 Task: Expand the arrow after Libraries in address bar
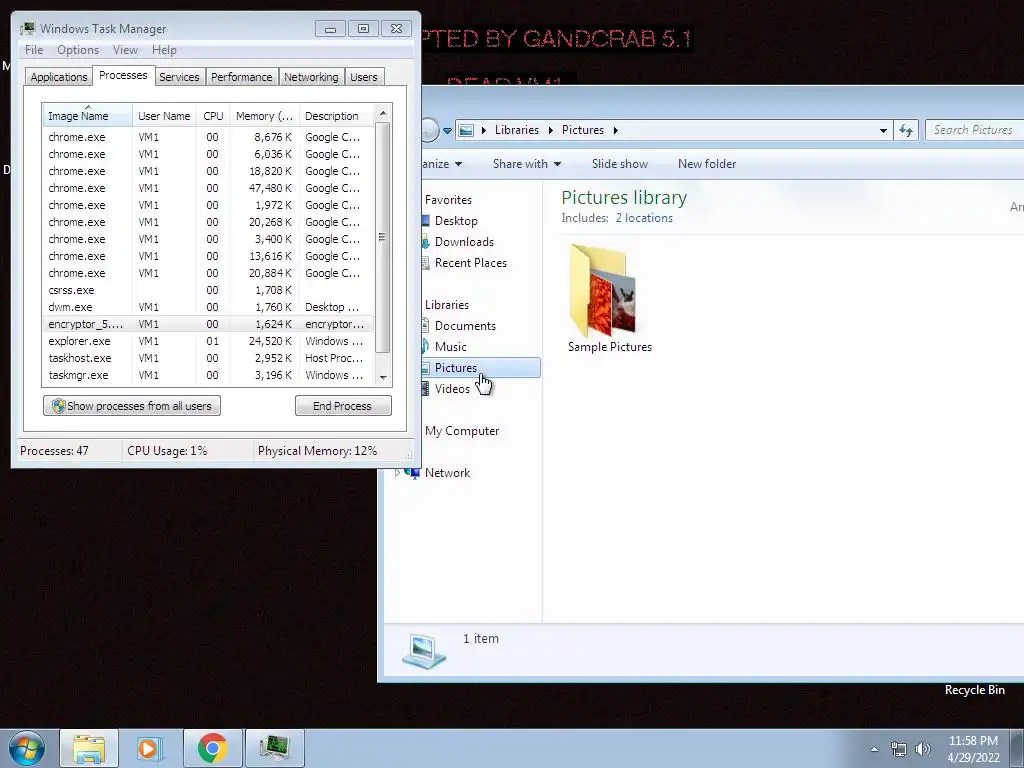[x=551, y=130]
